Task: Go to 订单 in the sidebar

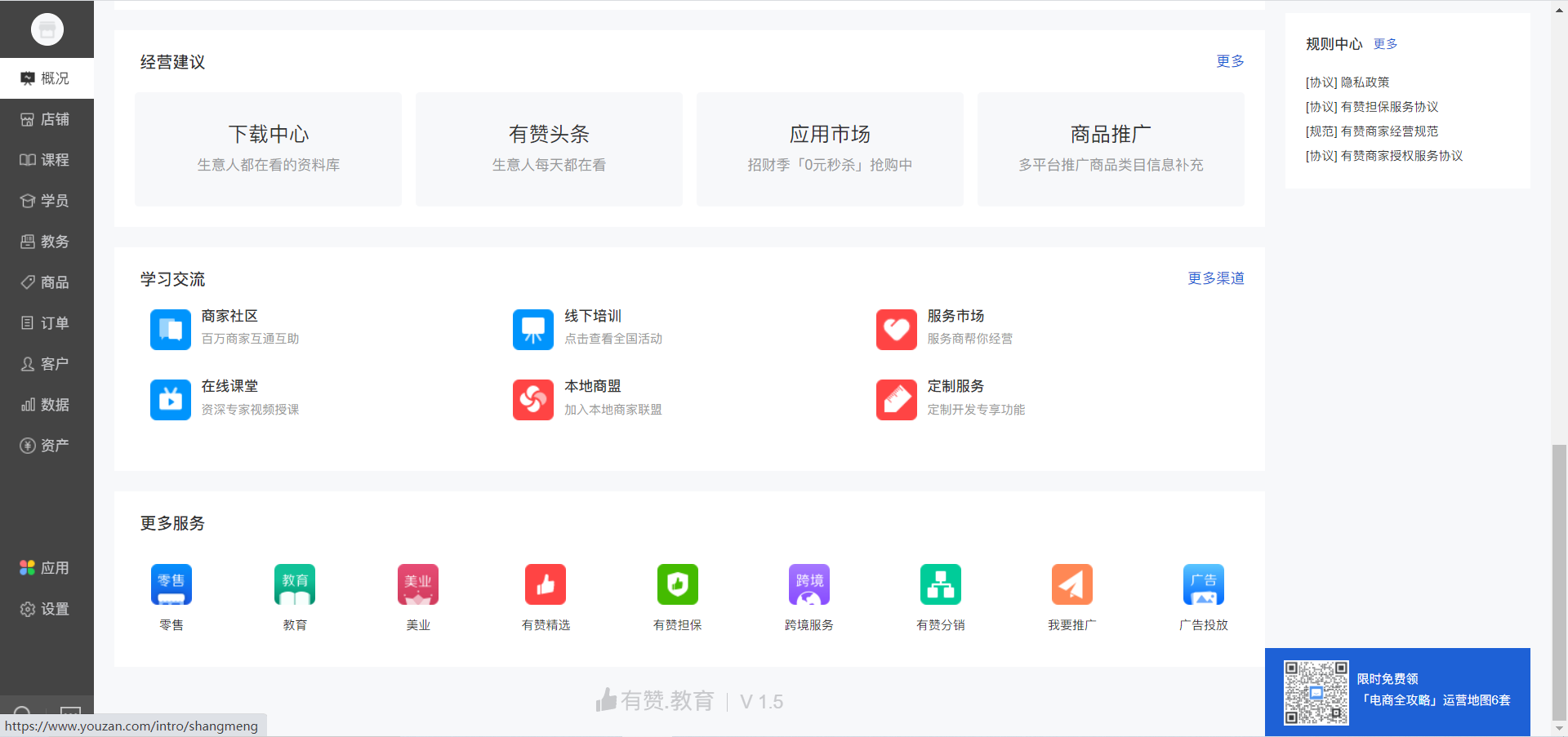Action: pos(47,323)
